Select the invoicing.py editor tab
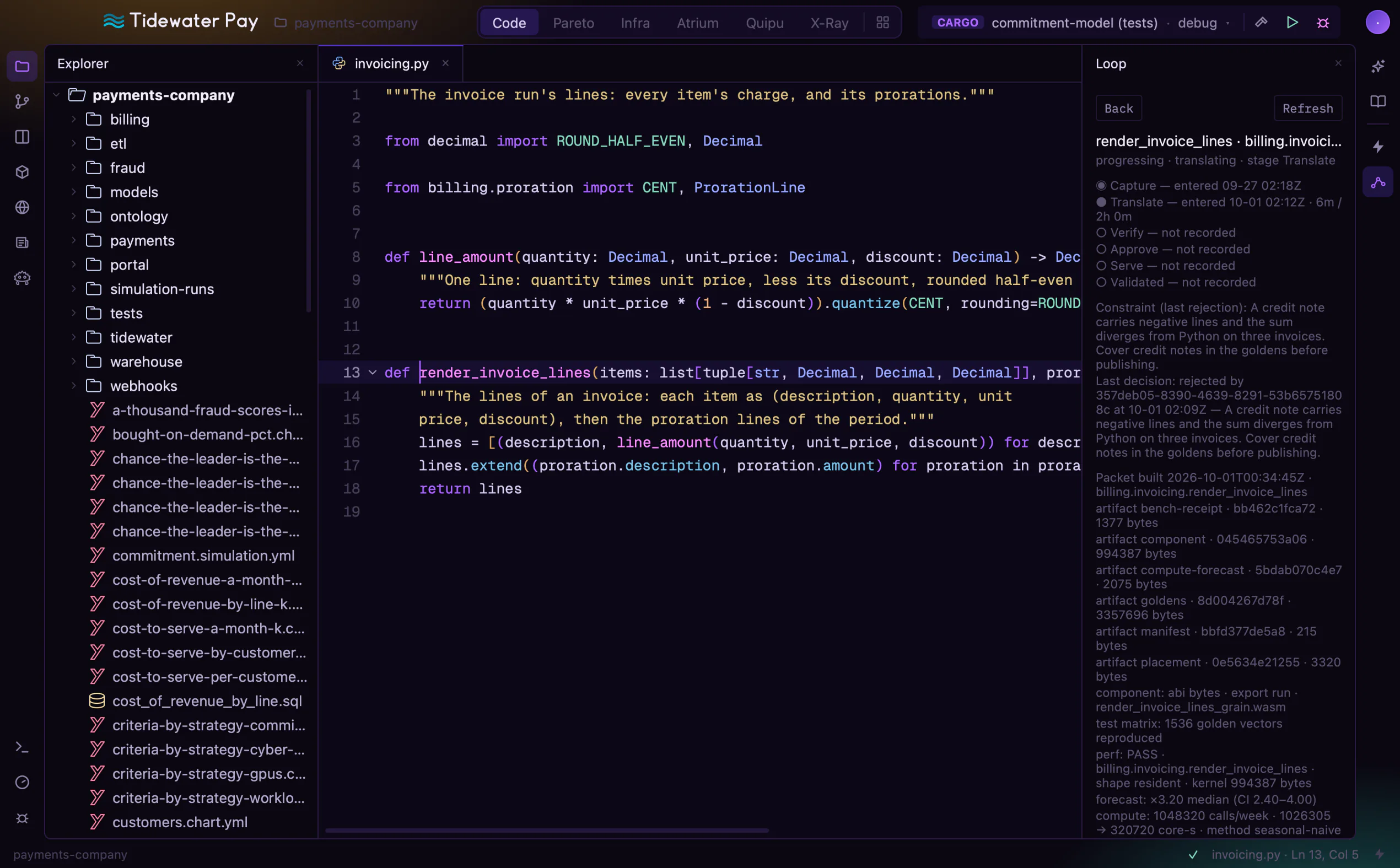The image size is (1400, 868). pos(390,64)
